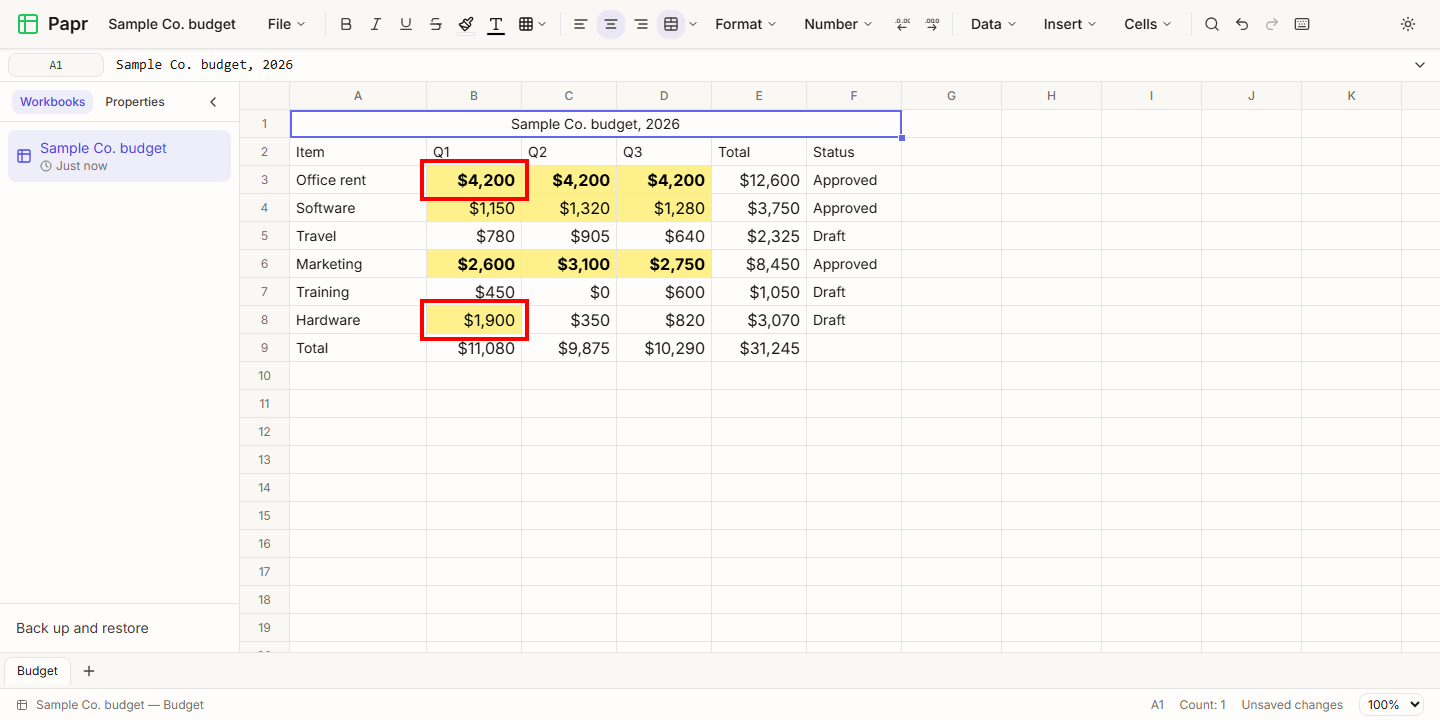Open the File dropdown menu

pos(287,24)
